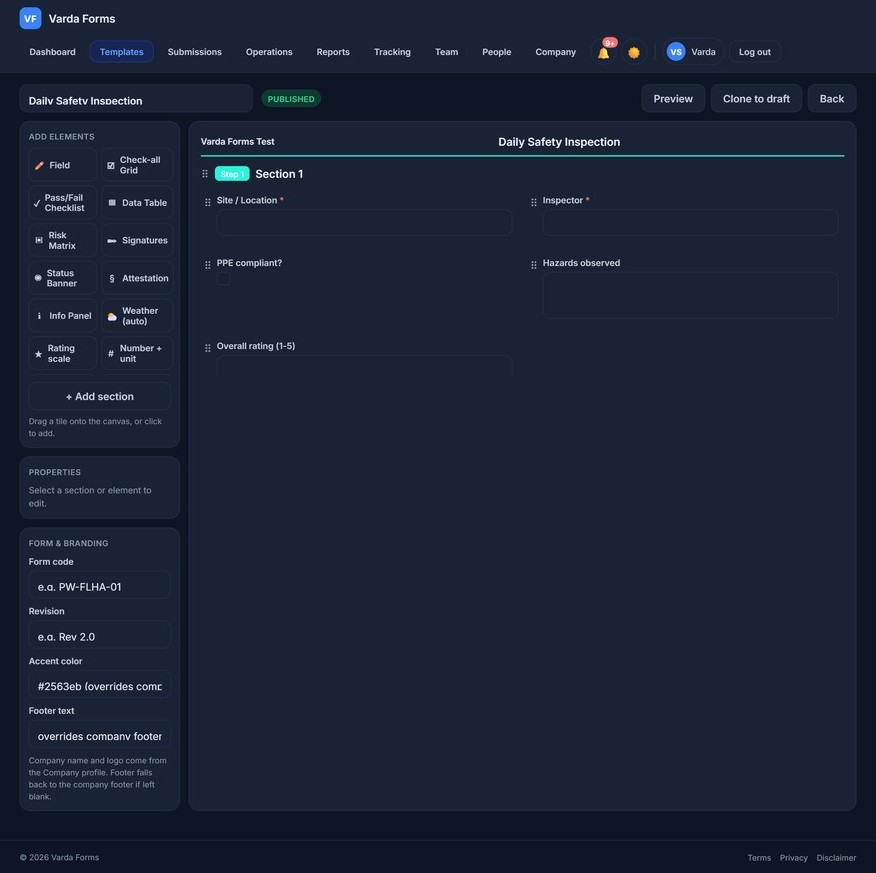Grab the Section 1 drag handle
Image resolution: width=876 pixels, height=873 pixels.
coord(205,174)
